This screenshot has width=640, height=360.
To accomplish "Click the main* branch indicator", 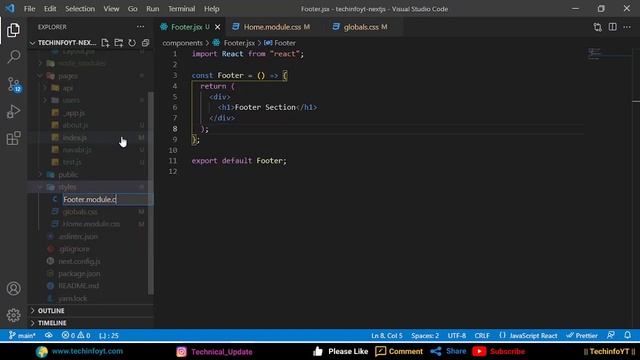I will [22, 336].
